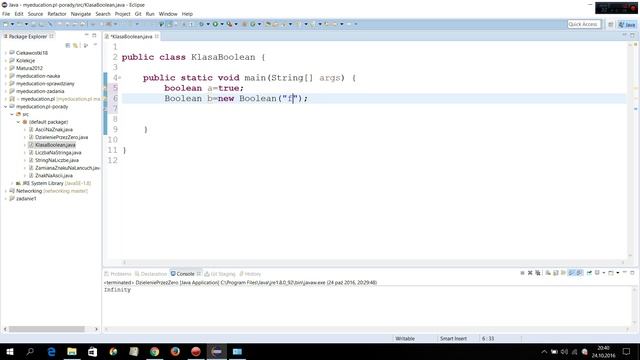Click the green Run button in toolbar
Viewport: 640px width, 360px height.
(215, 24)
